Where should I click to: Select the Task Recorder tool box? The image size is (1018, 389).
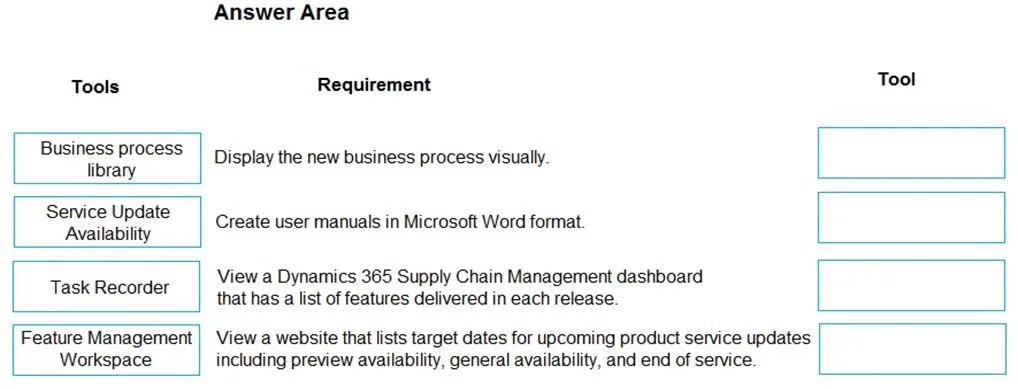106,286
